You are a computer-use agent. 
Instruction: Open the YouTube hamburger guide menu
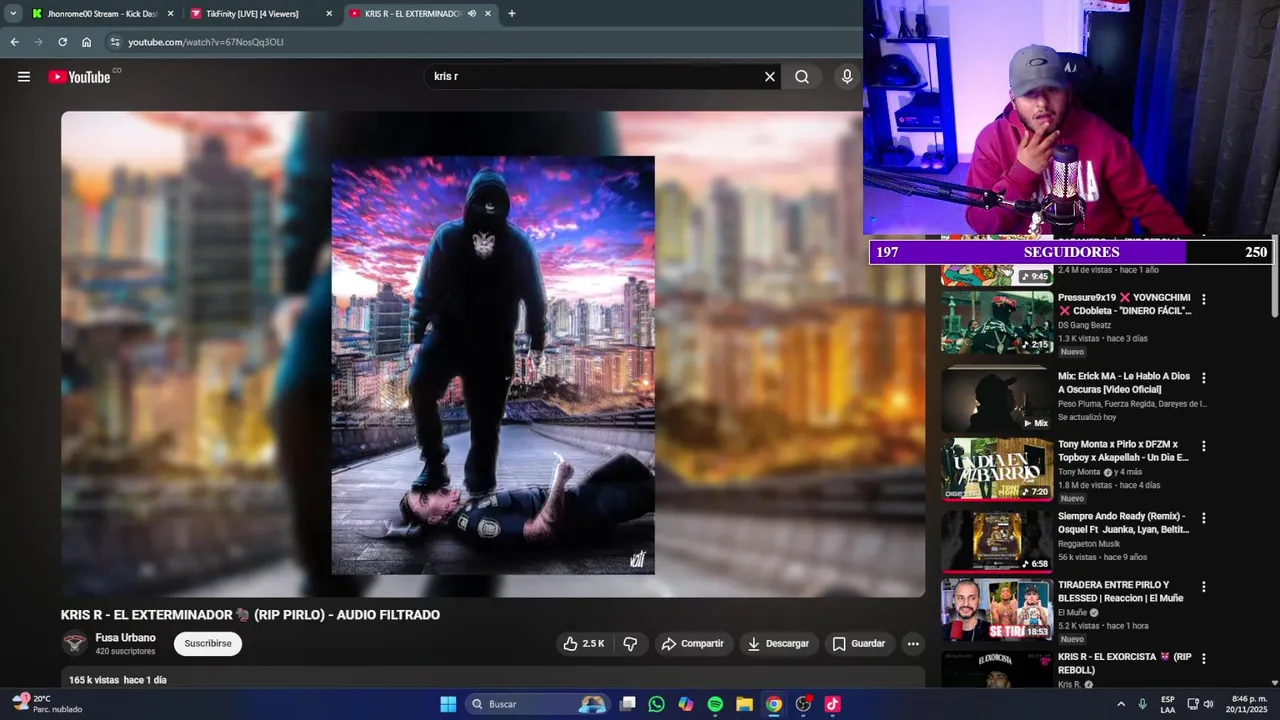(x=24, y=77)
